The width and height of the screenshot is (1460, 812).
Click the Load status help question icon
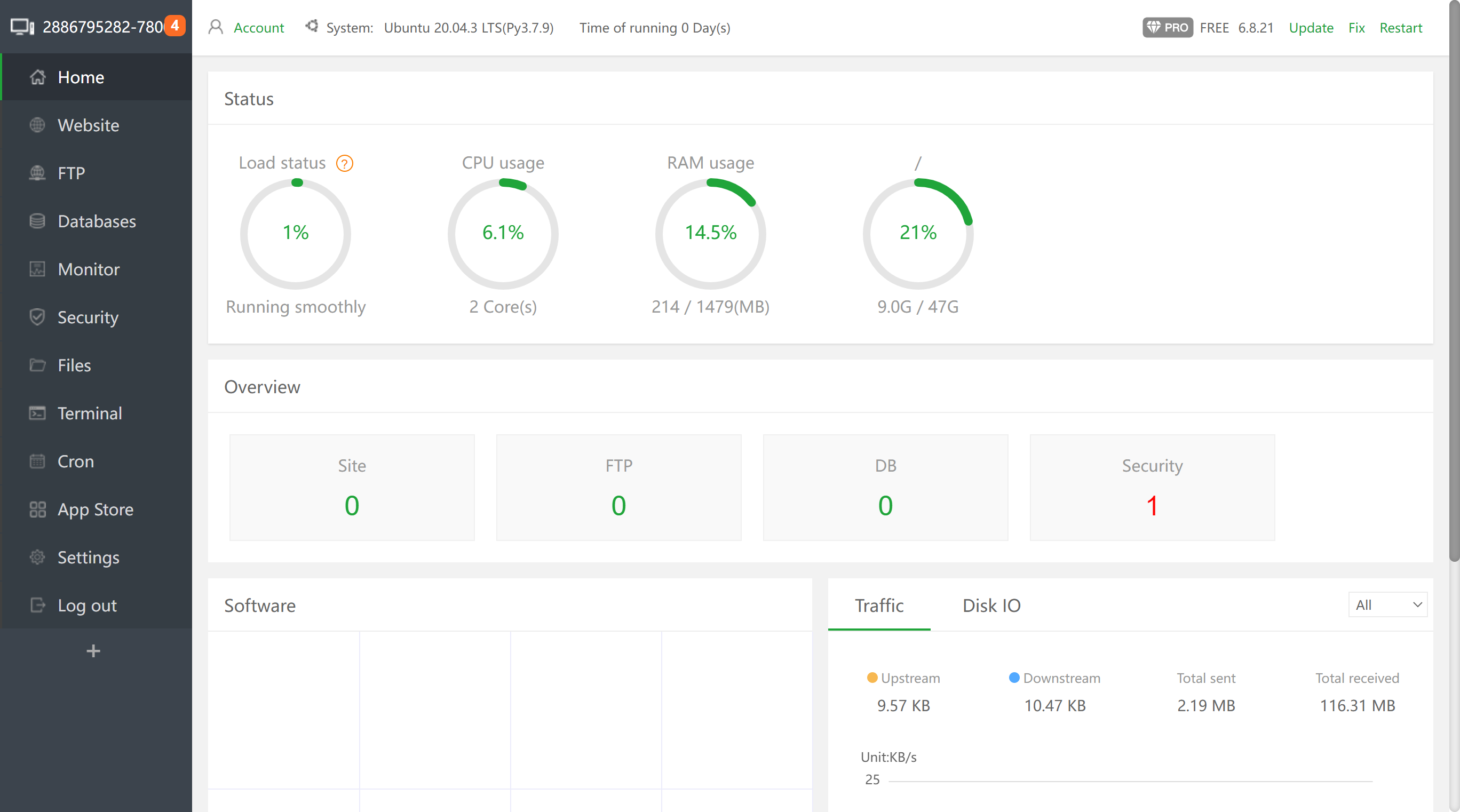345,164
